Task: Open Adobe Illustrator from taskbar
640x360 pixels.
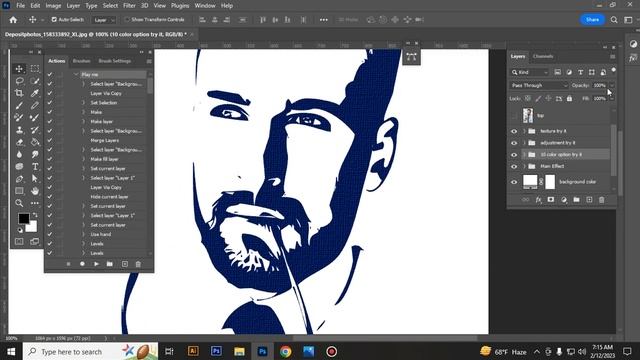Action: (x=193, y=351)
